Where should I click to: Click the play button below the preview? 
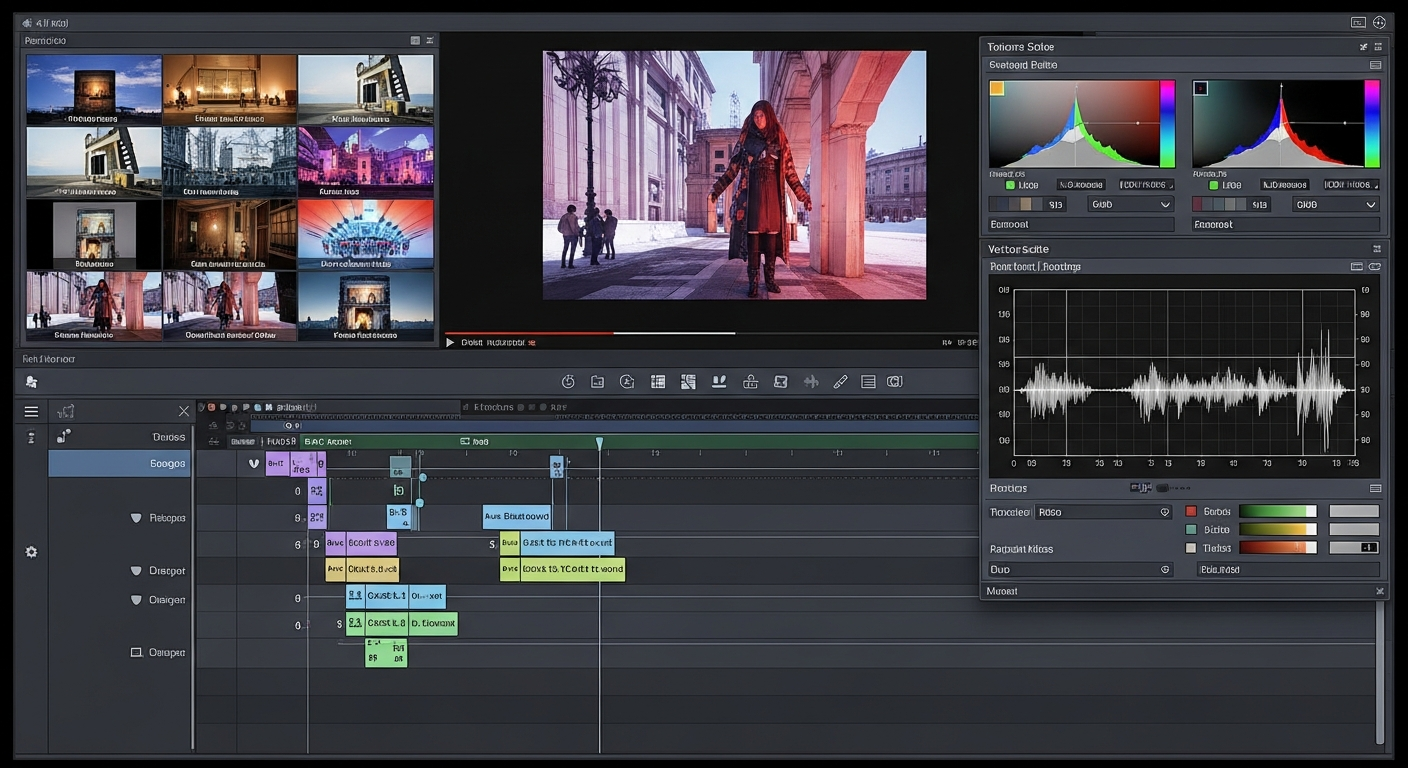pos(450,342)
